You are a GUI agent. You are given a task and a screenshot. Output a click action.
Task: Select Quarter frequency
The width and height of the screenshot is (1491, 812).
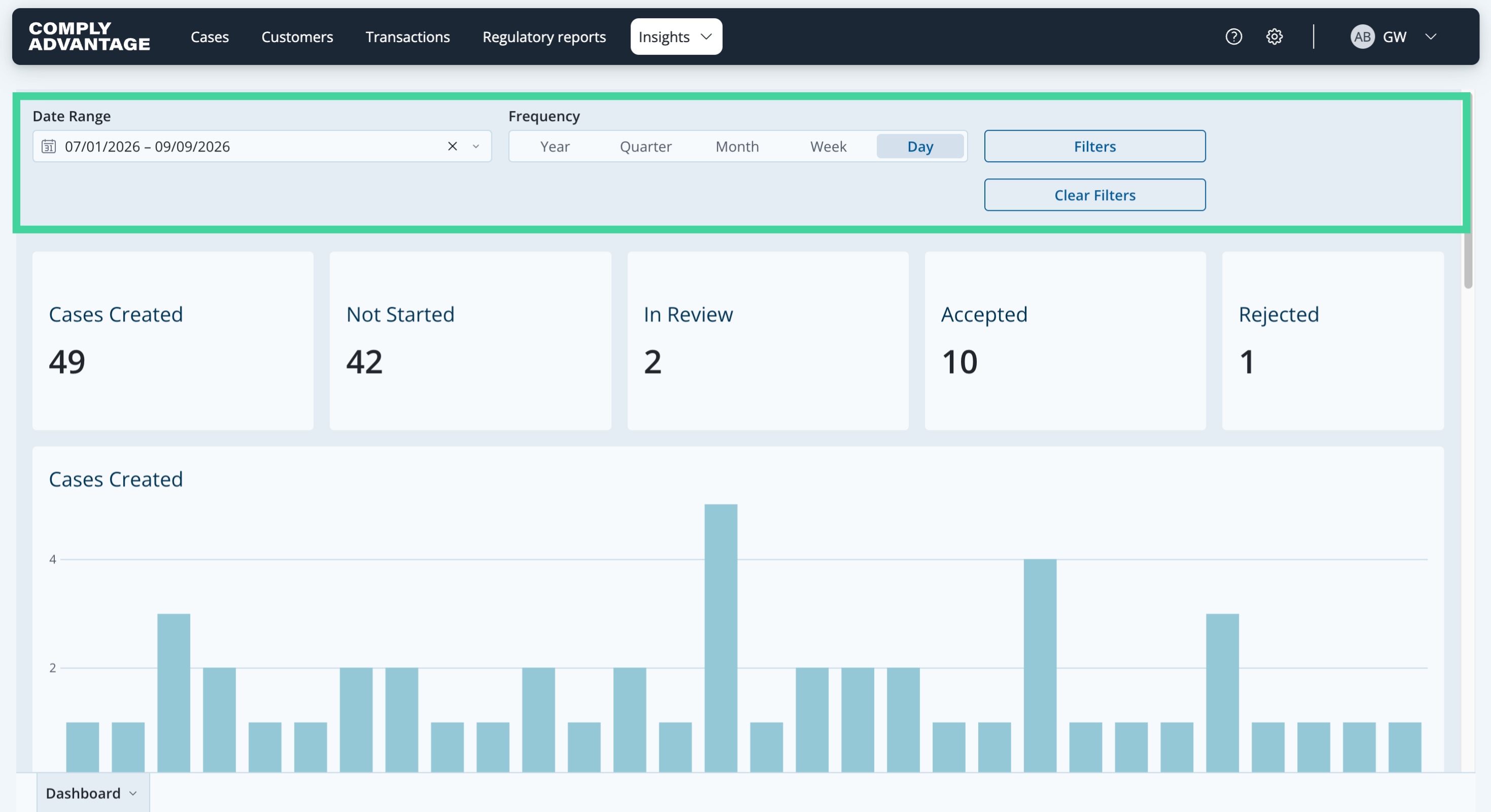tap(646, 146)
